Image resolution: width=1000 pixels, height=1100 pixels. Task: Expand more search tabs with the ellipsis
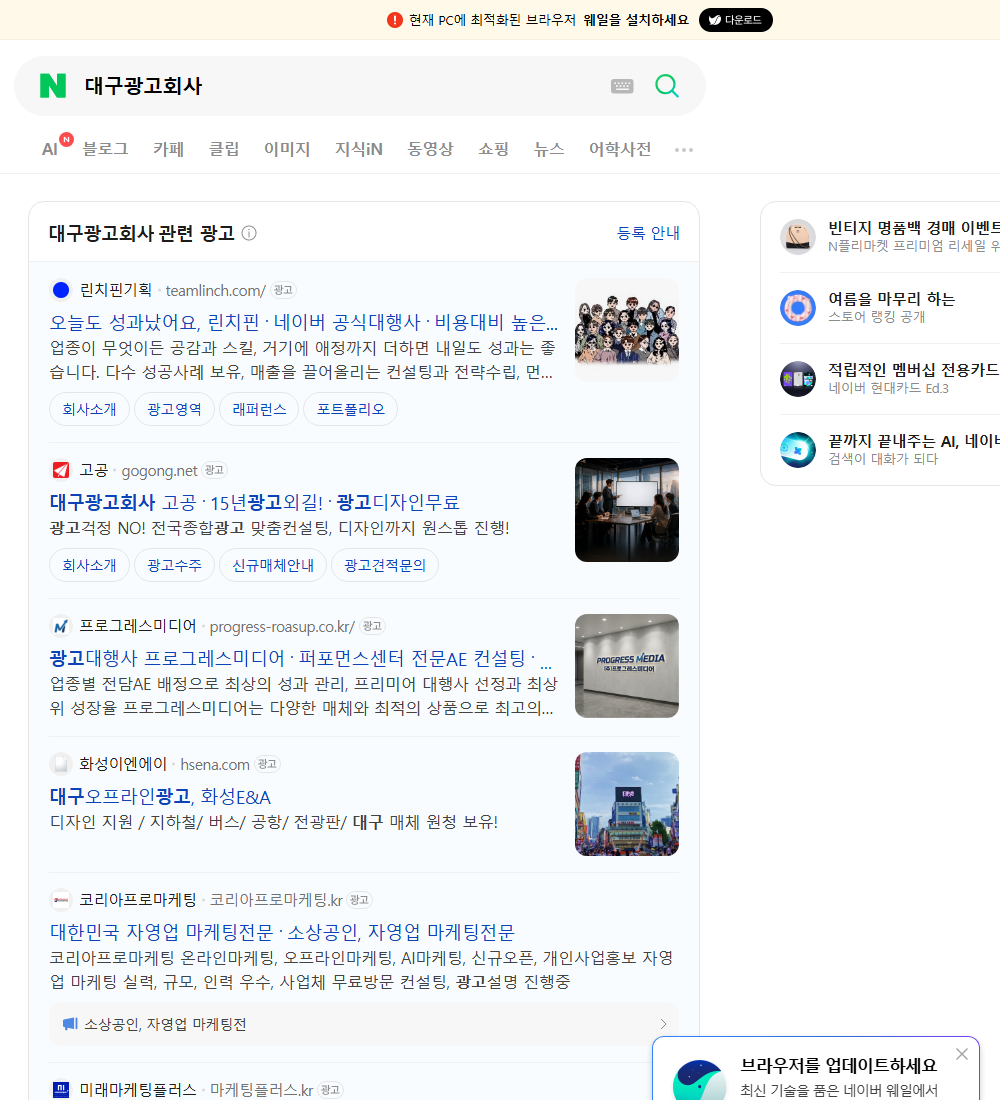(x=684, y=149)
